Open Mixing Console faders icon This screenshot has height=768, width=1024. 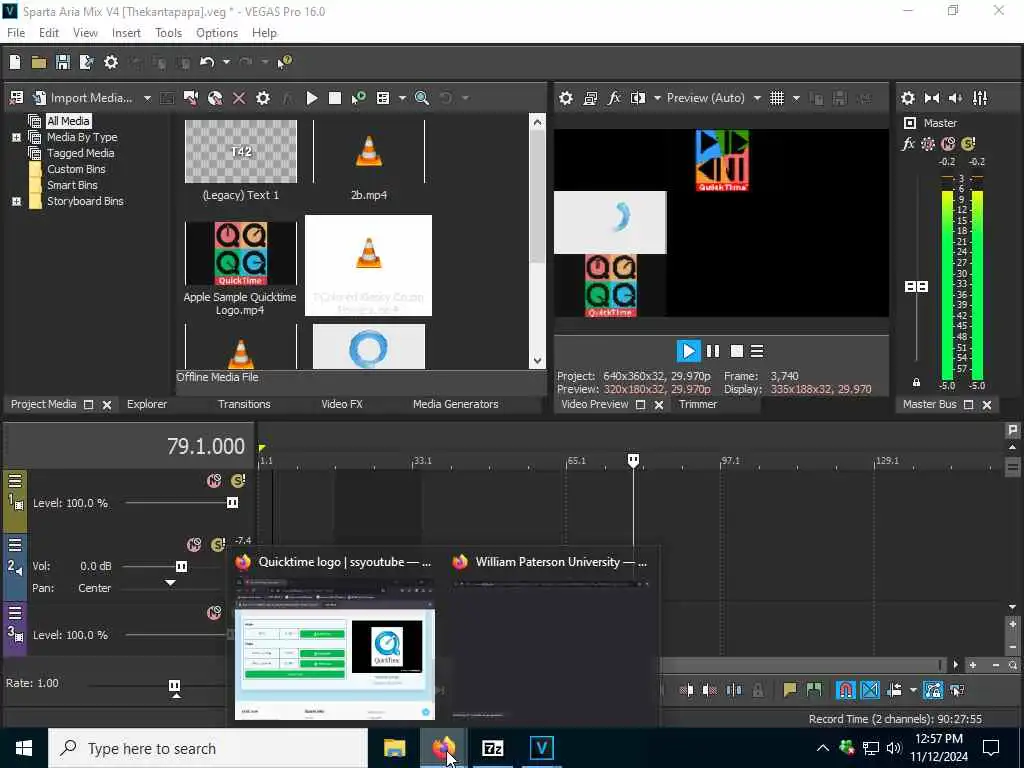pos(980,98)
